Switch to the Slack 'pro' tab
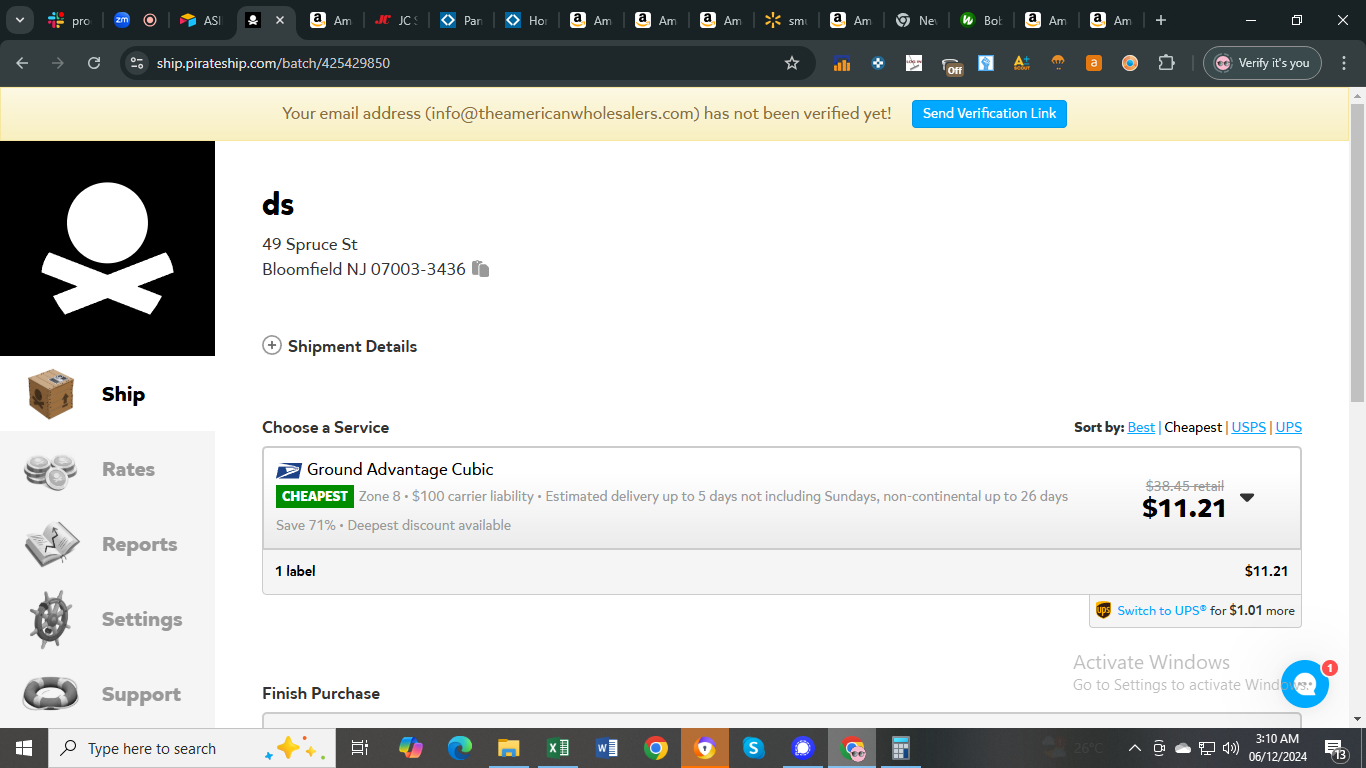1366x768 pixels. pos(69,20)
